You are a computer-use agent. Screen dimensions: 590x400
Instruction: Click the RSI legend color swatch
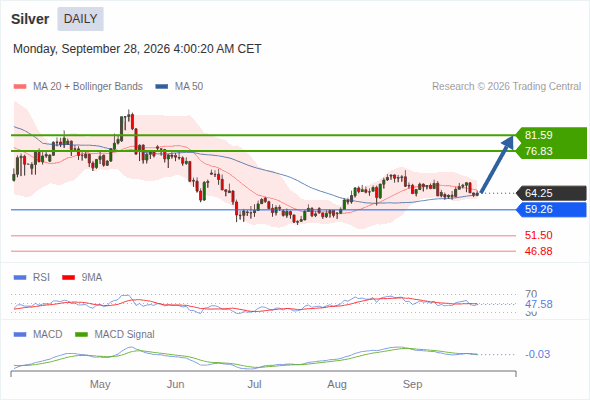[x=20, y=278]
